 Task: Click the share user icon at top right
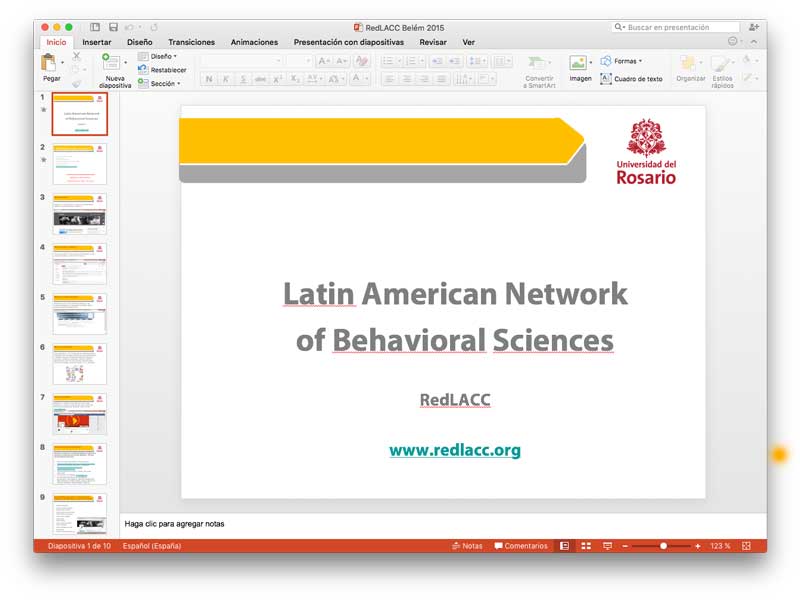tap(753, 27)
